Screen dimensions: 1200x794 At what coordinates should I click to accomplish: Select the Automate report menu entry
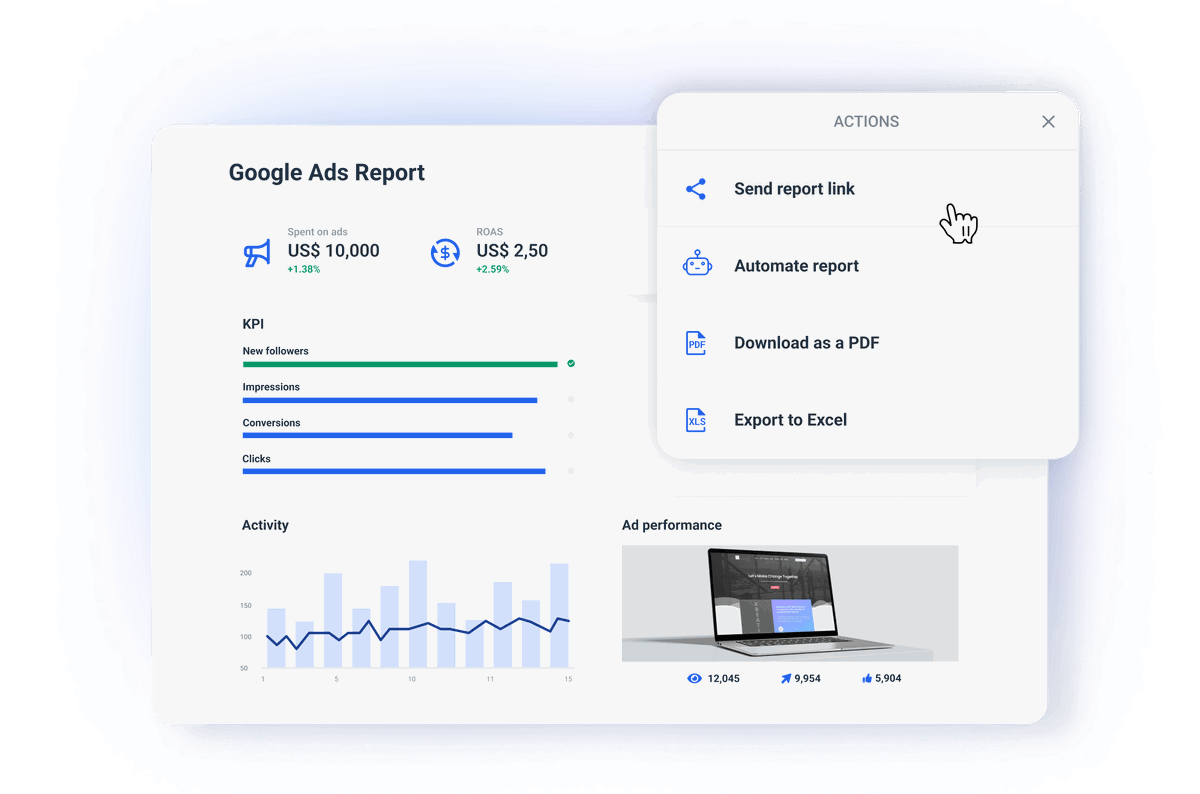point(797,265)
